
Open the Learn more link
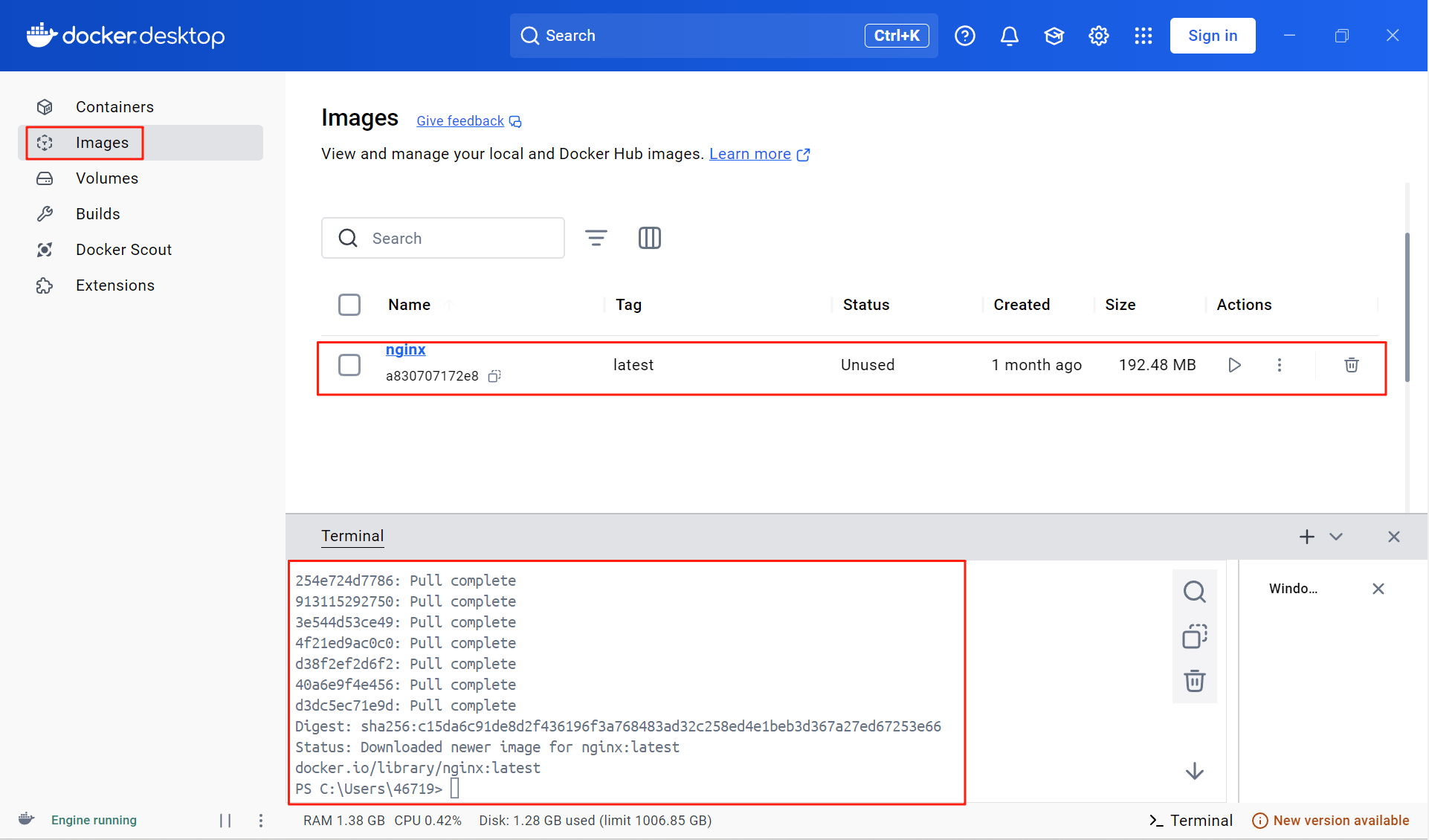(749, 154)
